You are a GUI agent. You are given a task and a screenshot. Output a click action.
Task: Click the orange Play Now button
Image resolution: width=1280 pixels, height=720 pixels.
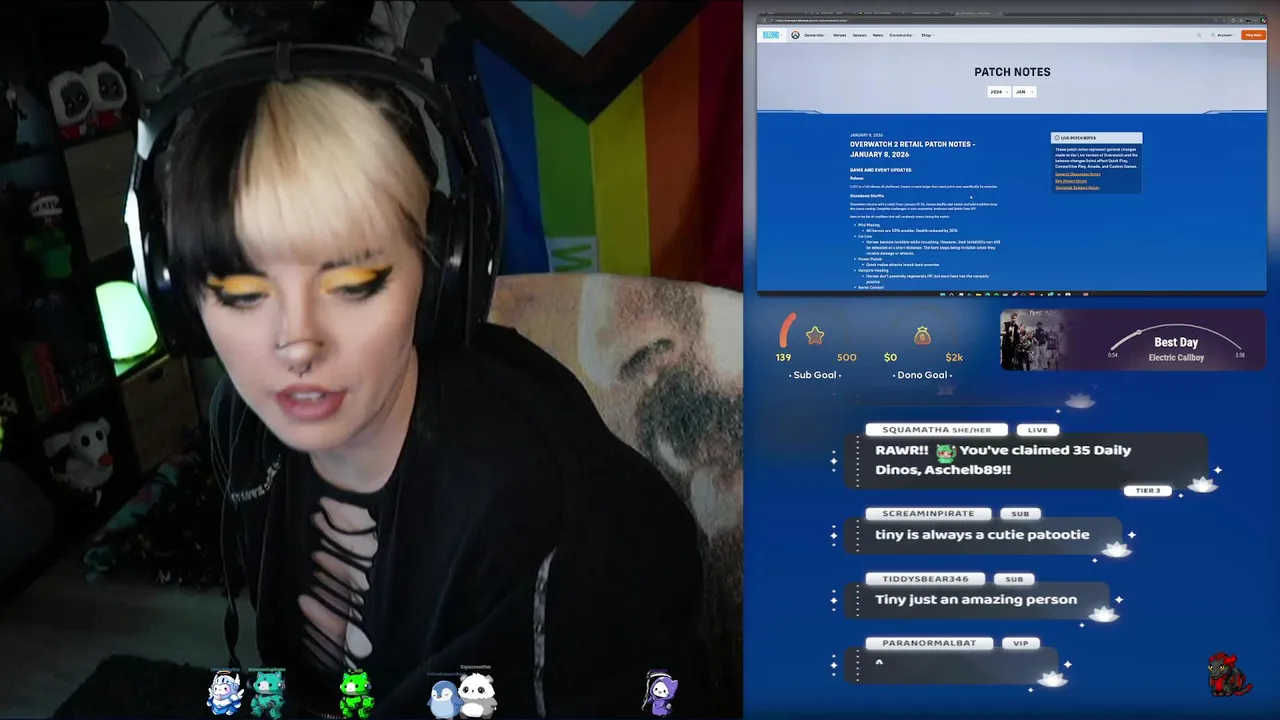point(1253,35)
